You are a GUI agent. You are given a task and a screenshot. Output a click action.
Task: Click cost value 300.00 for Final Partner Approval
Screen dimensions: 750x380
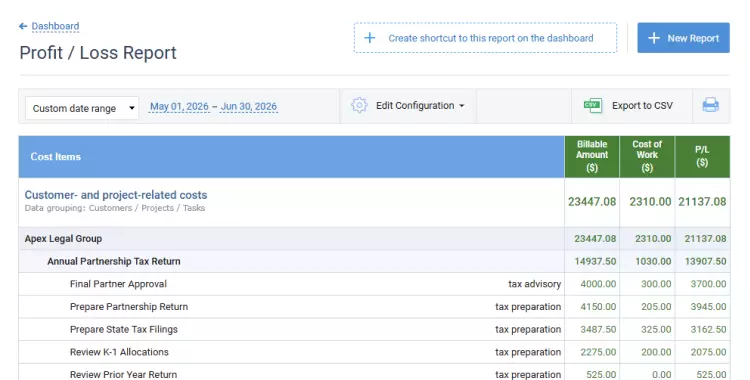click(656, 284)
